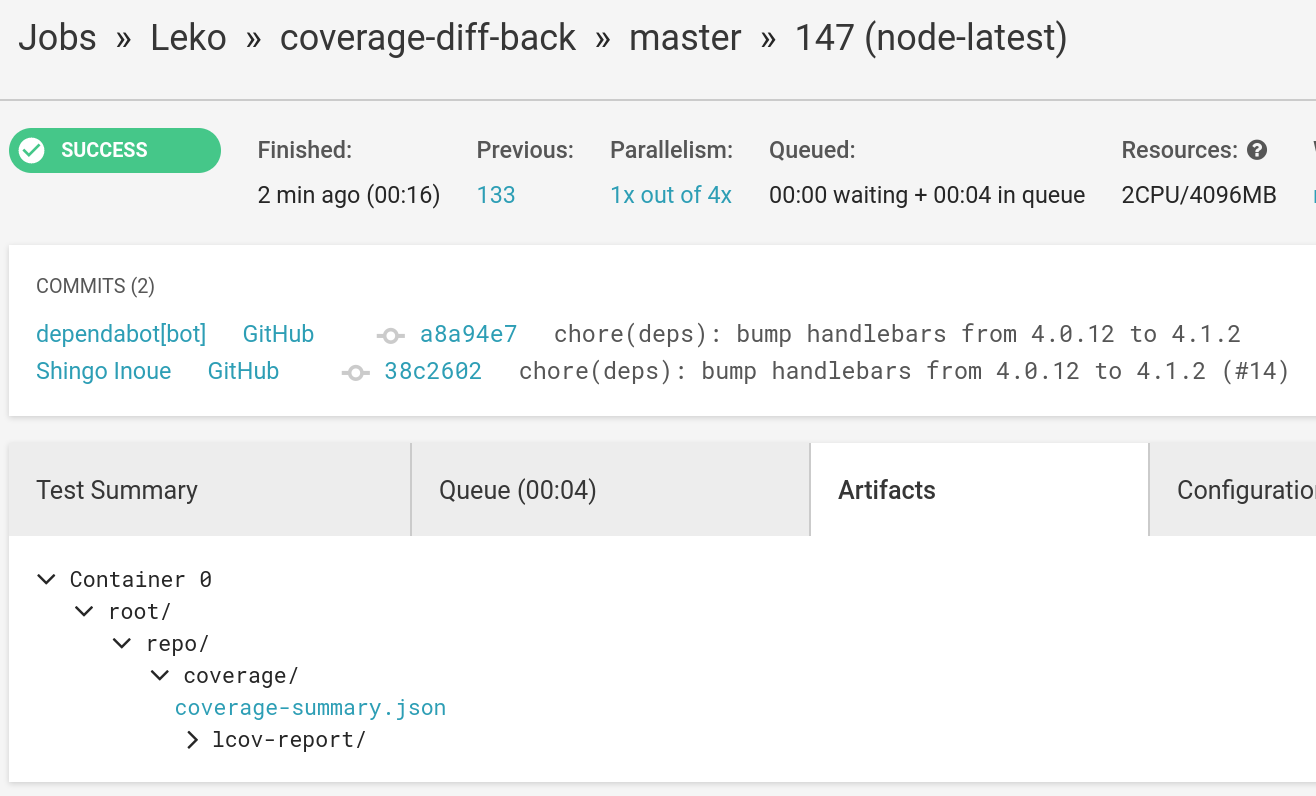Viewport: 1316px width, 796px height.
Task: Open the dependabot[bot] author link
Action: coord(121,334)
